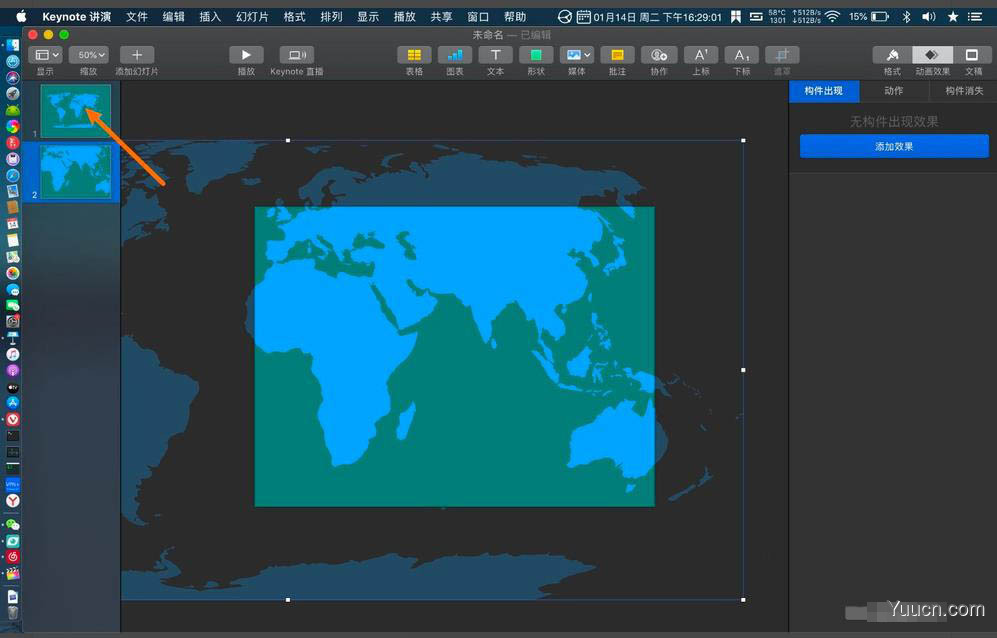Click the Wi-Fi status icon

coord(832,17)
